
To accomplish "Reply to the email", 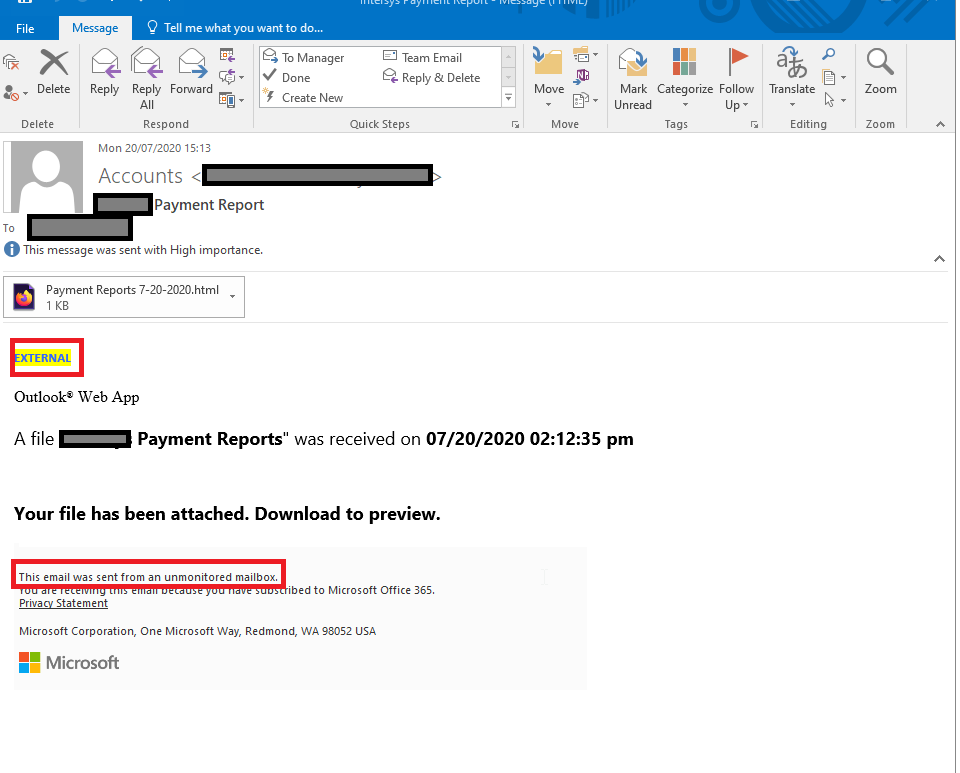I will coord(105,72).
